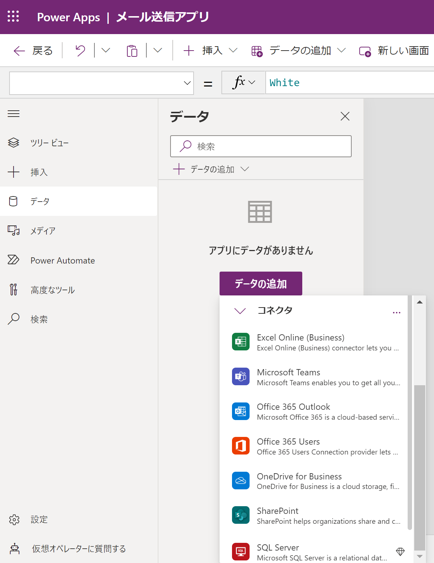Screen dimensions: 434x563
Task: Click the paste clipboard icon
Action: (x=132, y=51)
